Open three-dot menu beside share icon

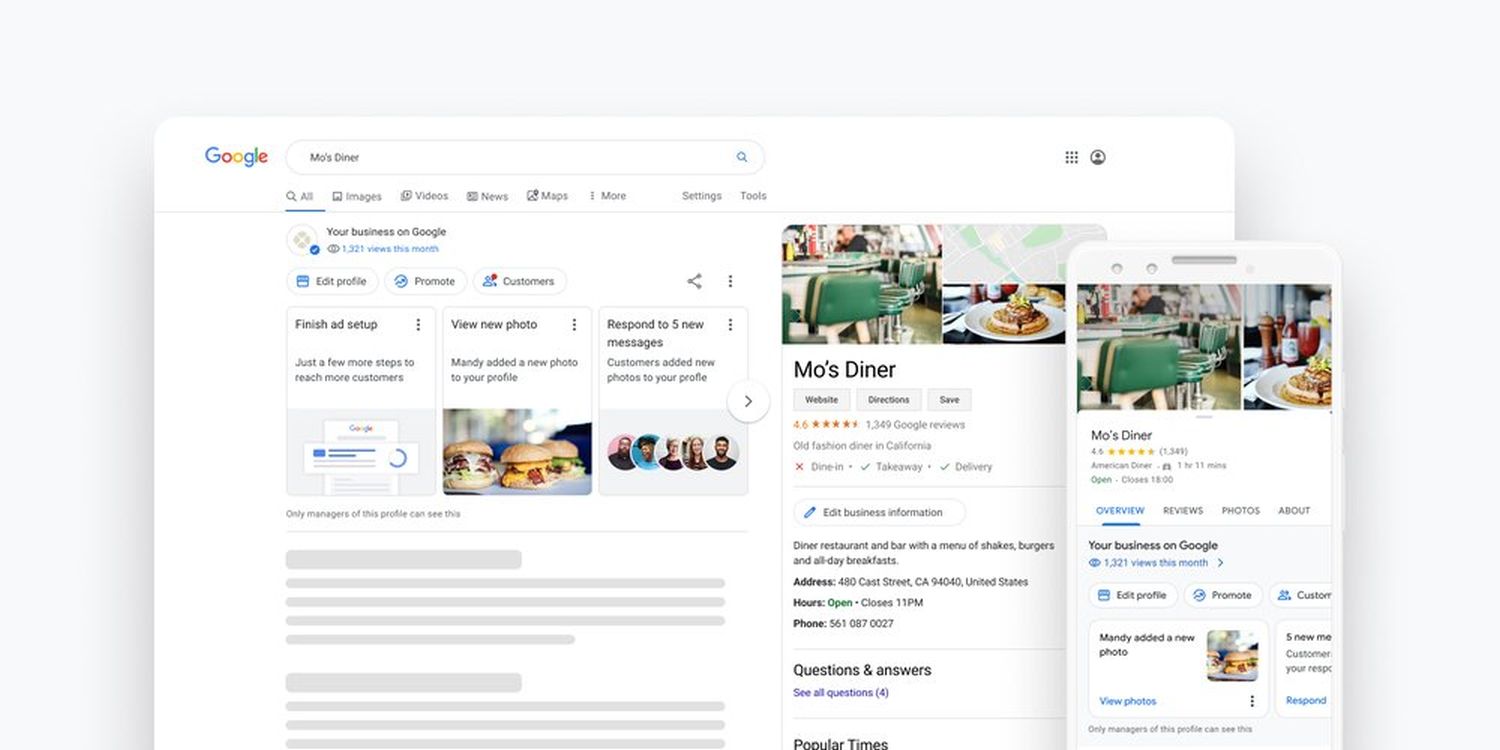[730, 281]
